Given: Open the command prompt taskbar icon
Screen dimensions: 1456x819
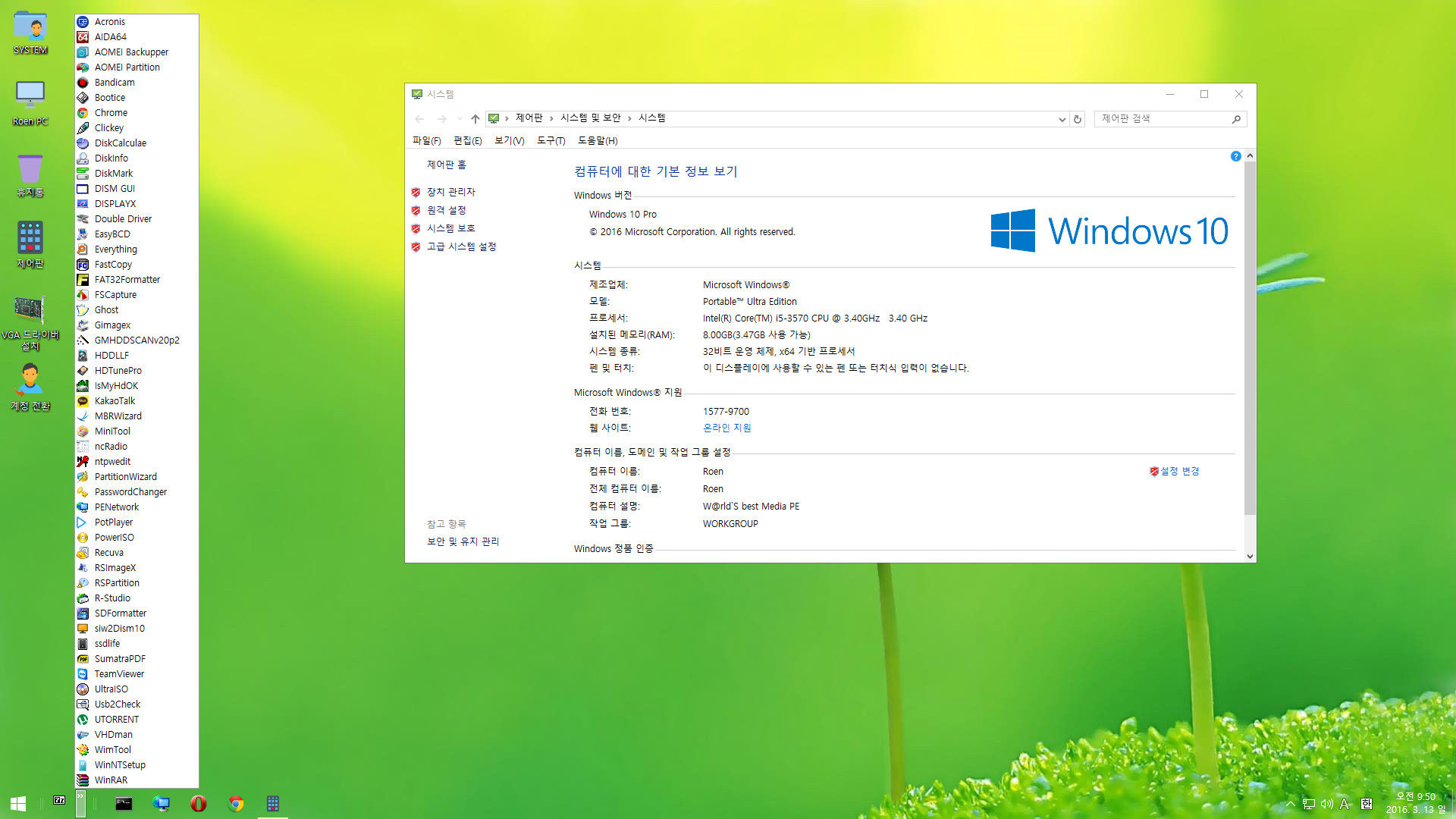Looking at the screenshot, I should [124, 804].
